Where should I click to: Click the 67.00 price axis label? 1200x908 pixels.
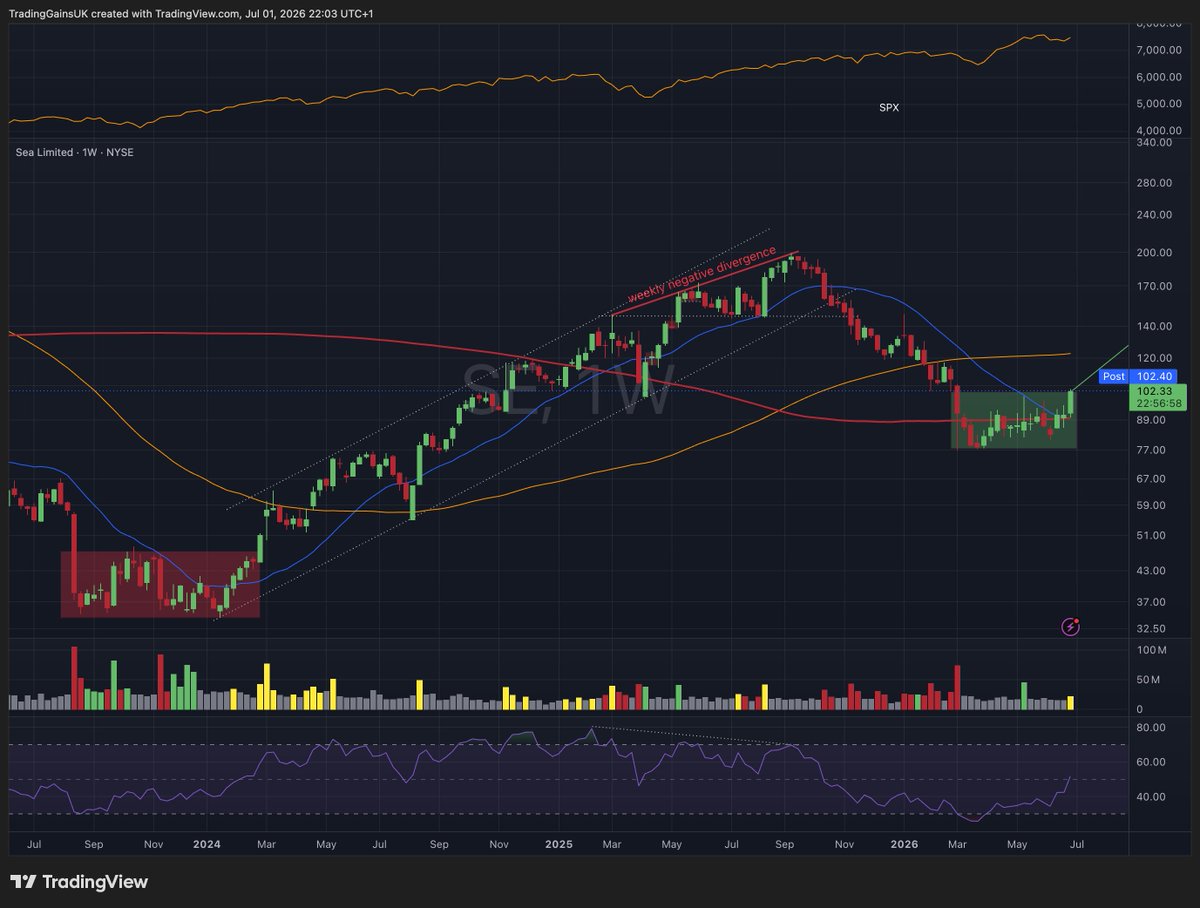click(x=1152, y=479)
